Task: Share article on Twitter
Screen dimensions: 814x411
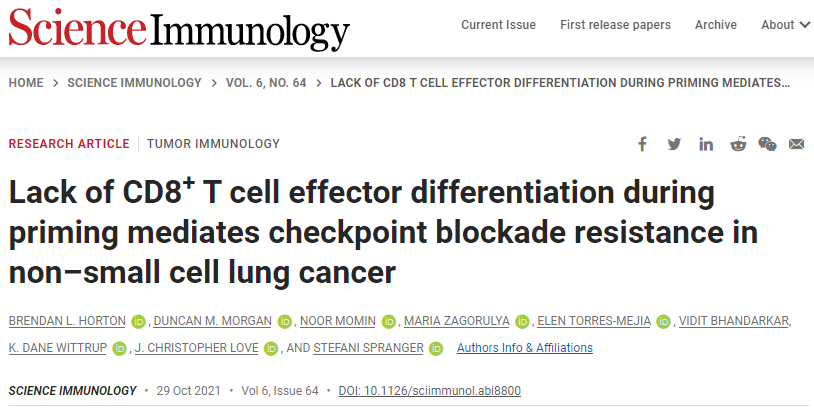Action: 674,144
